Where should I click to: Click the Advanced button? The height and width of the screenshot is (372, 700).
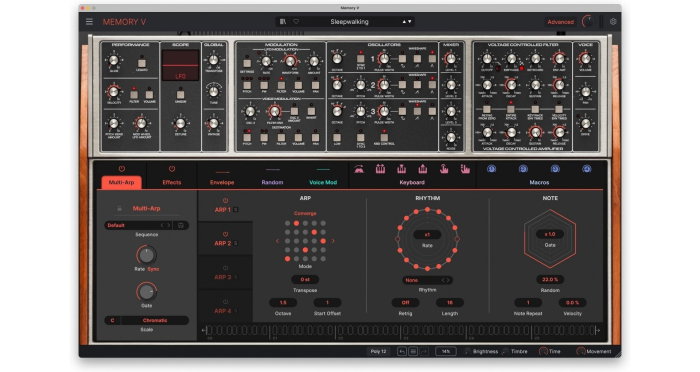click(x=560, y=21)
